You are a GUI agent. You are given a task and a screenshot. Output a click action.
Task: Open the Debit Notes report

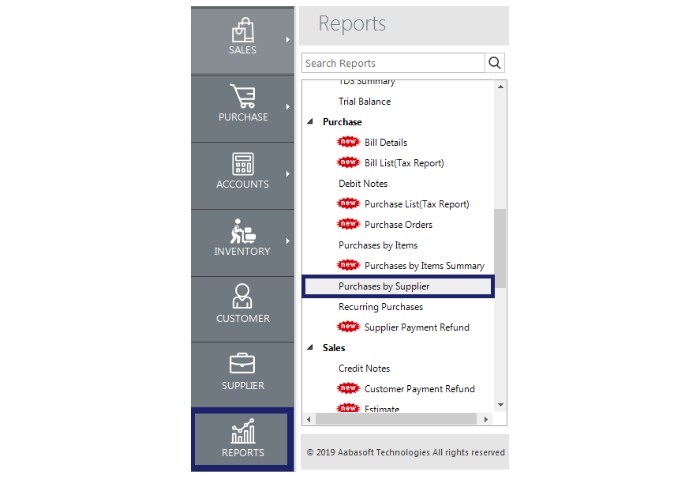pyautogui.click(x=363, y=184)
